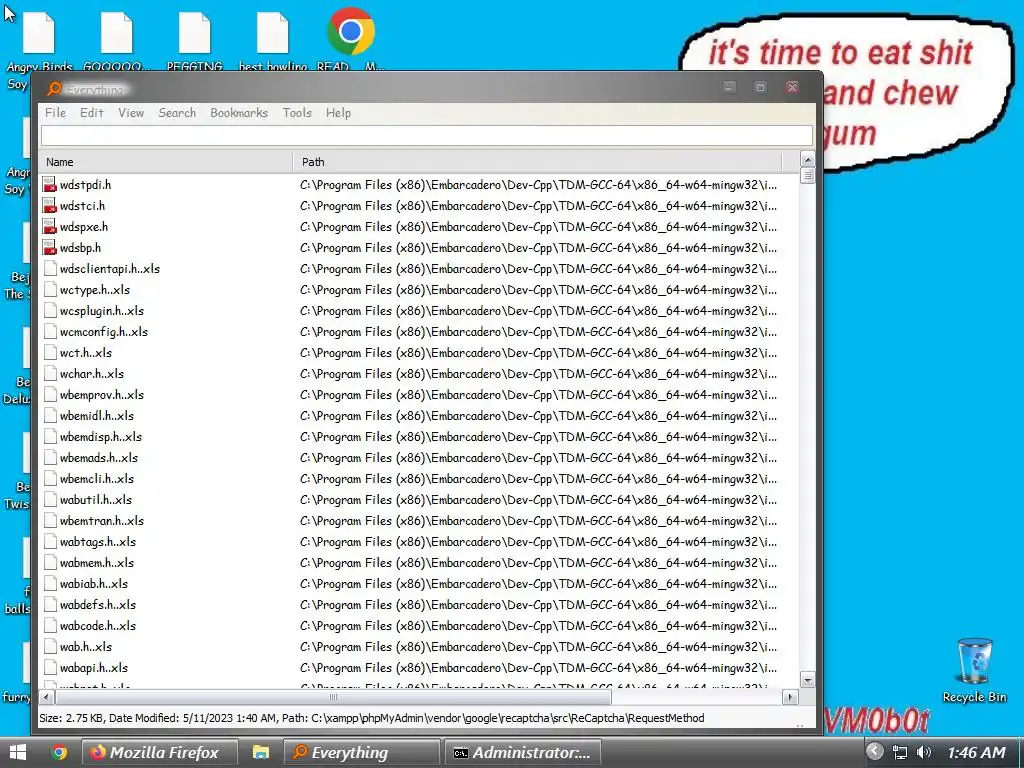1024x768 pixels.
Task: Open the Bookmarks menu
Action: [239, 113]
